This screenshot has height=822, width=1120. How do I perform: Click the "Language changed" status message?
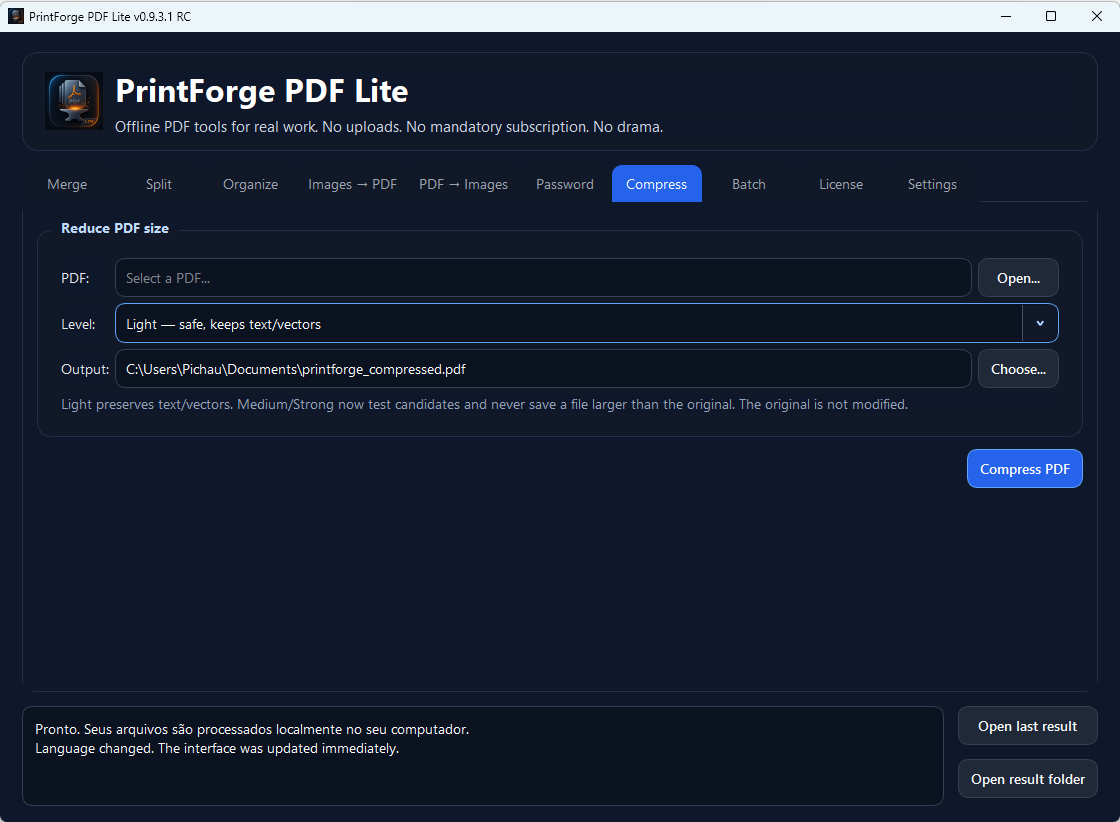point(217,748)
